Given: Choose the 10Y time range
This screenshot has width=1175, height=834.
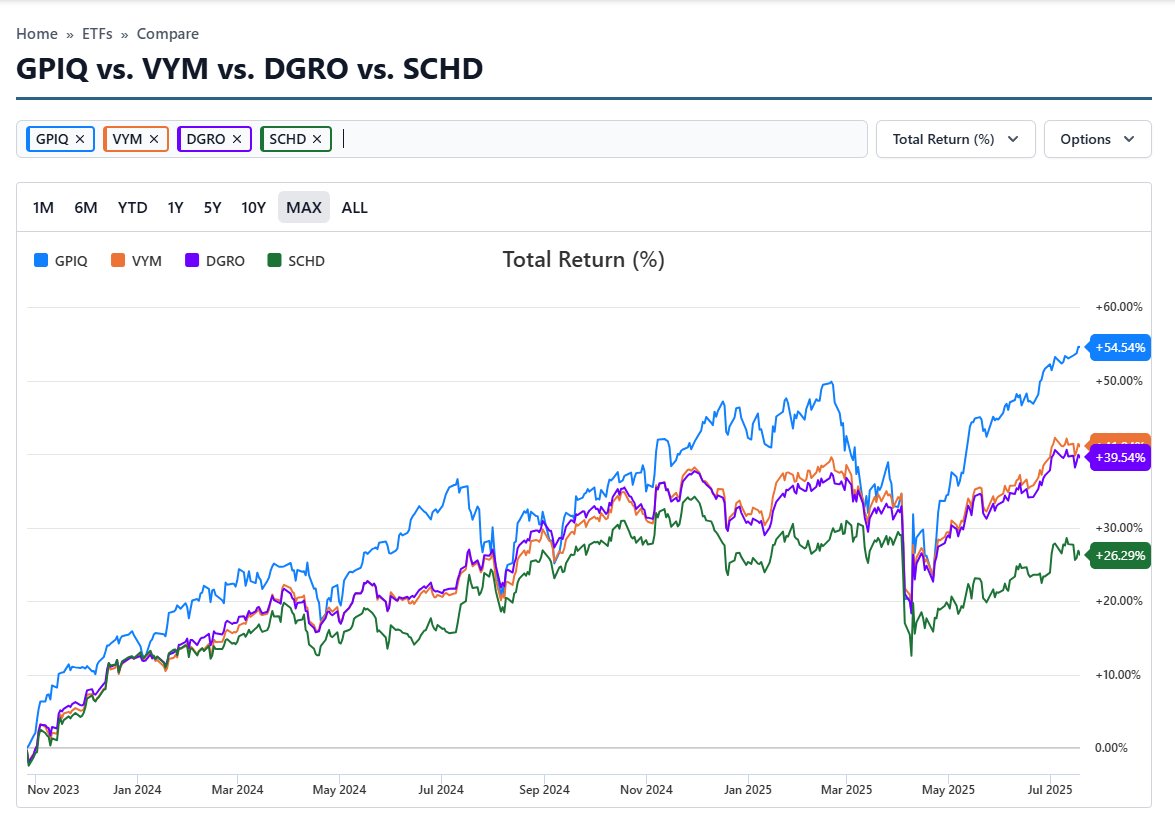Looking at the screenshot, I should click(253, 208).
